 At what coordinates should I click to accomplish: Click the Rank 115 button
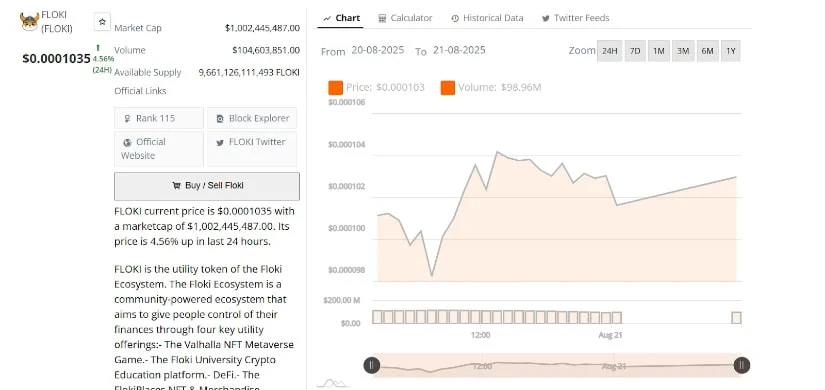point(159,118)
